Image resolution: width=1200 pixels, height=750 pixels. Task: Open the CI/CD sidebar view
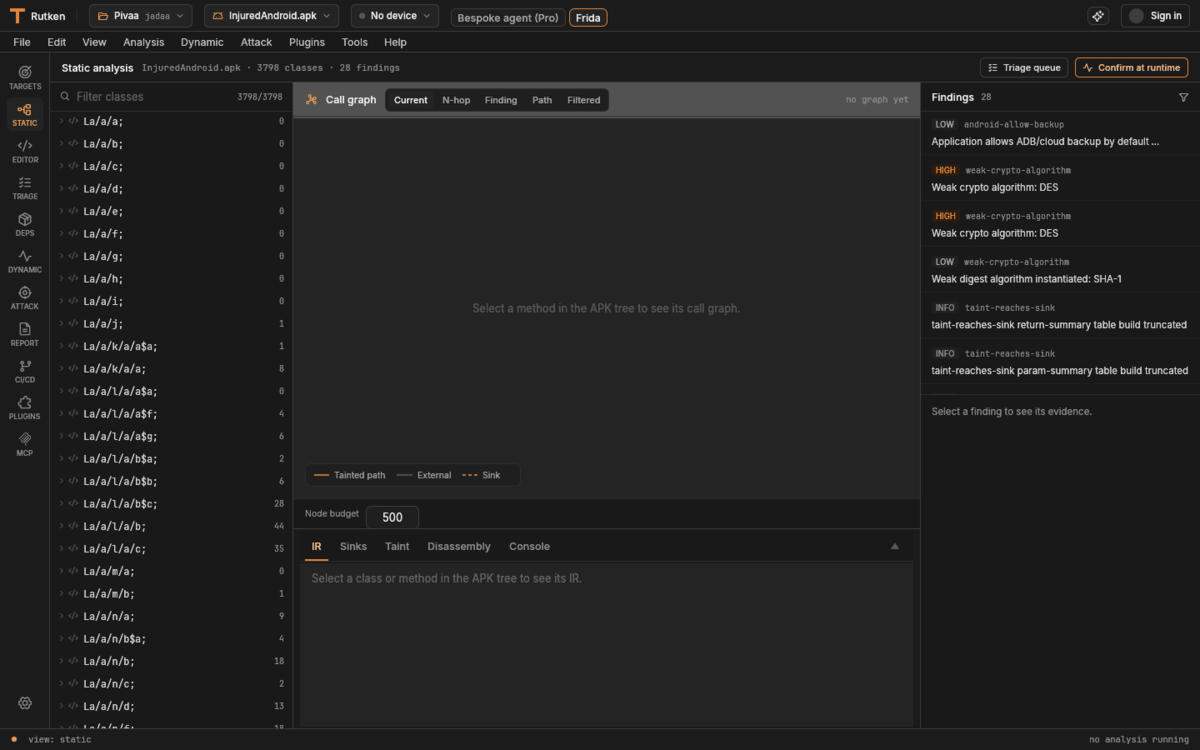25,372
